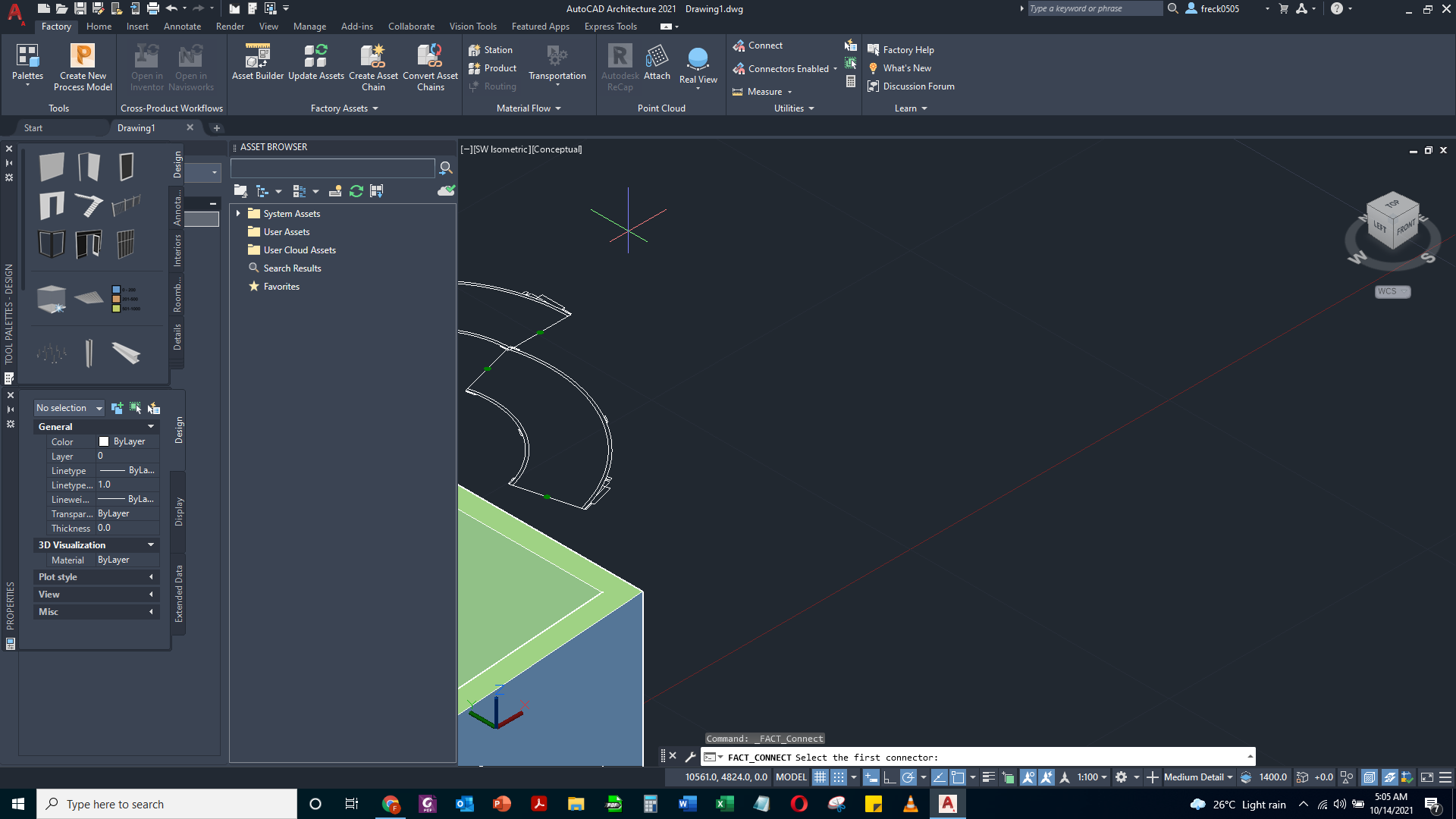This screenshot has width=1456, height=819.
Task: Click the Real View globe icon
Action: (698, 64)
